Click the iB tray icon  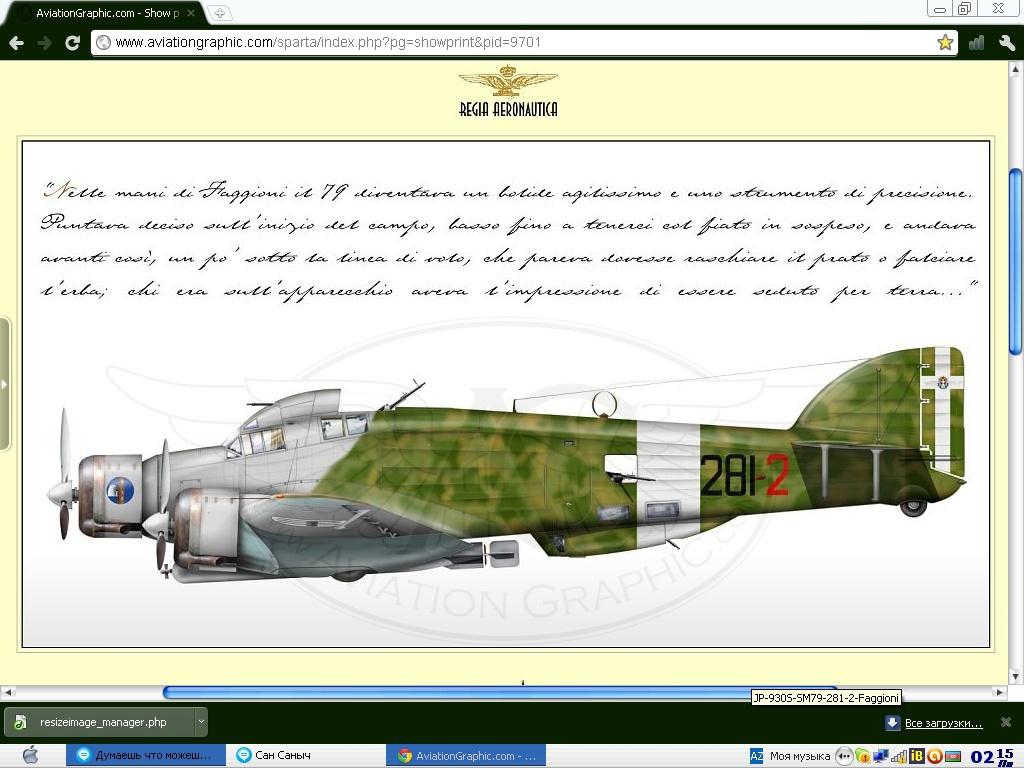917,756
